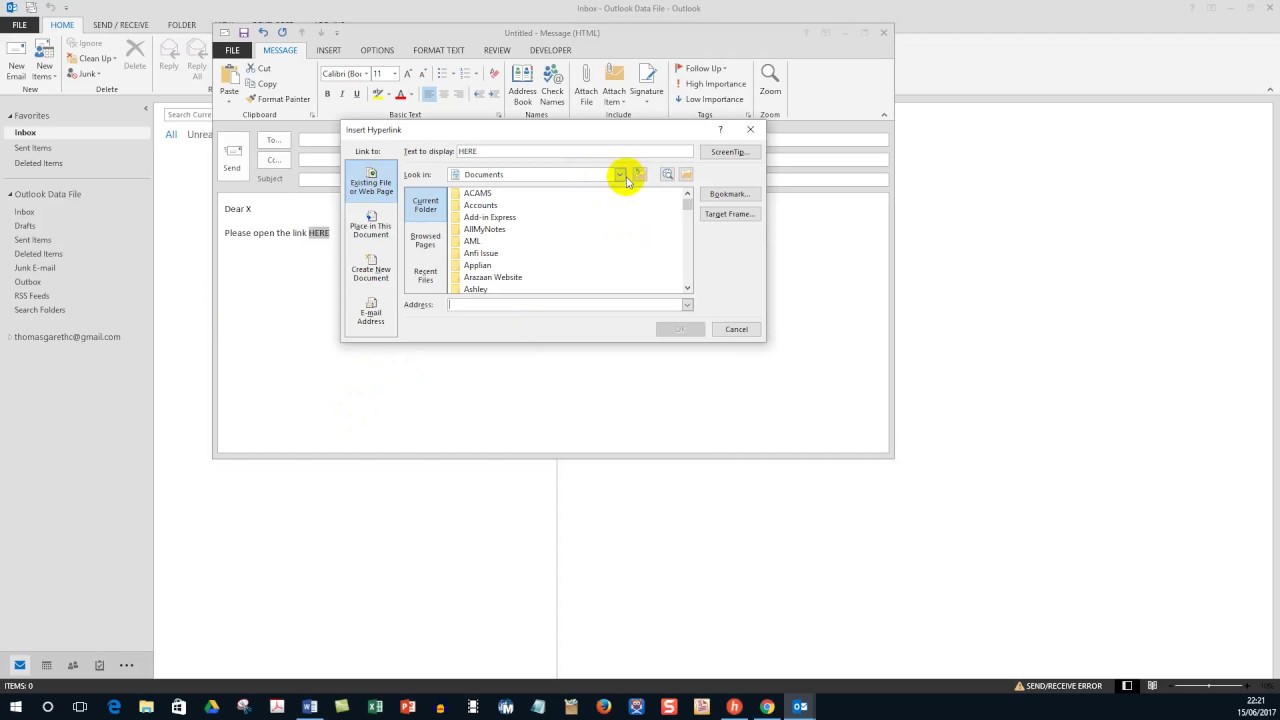The image size is (1280, 720).
Task: Toggle bold formatting in message
Action: [327, 94]
